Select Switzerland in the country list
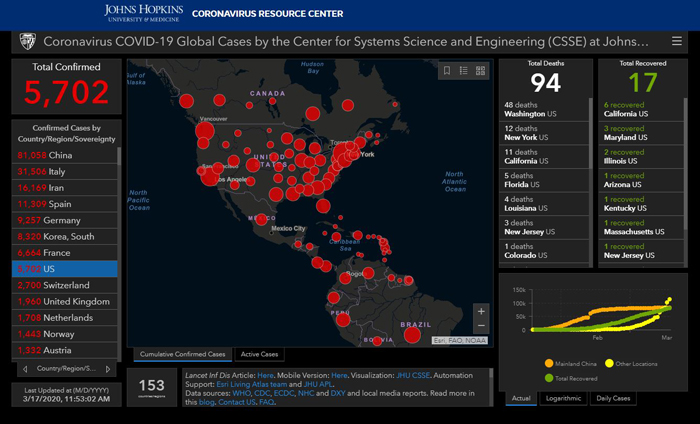Viewport: 700px width, 424px height. click(x=65, y=285)
